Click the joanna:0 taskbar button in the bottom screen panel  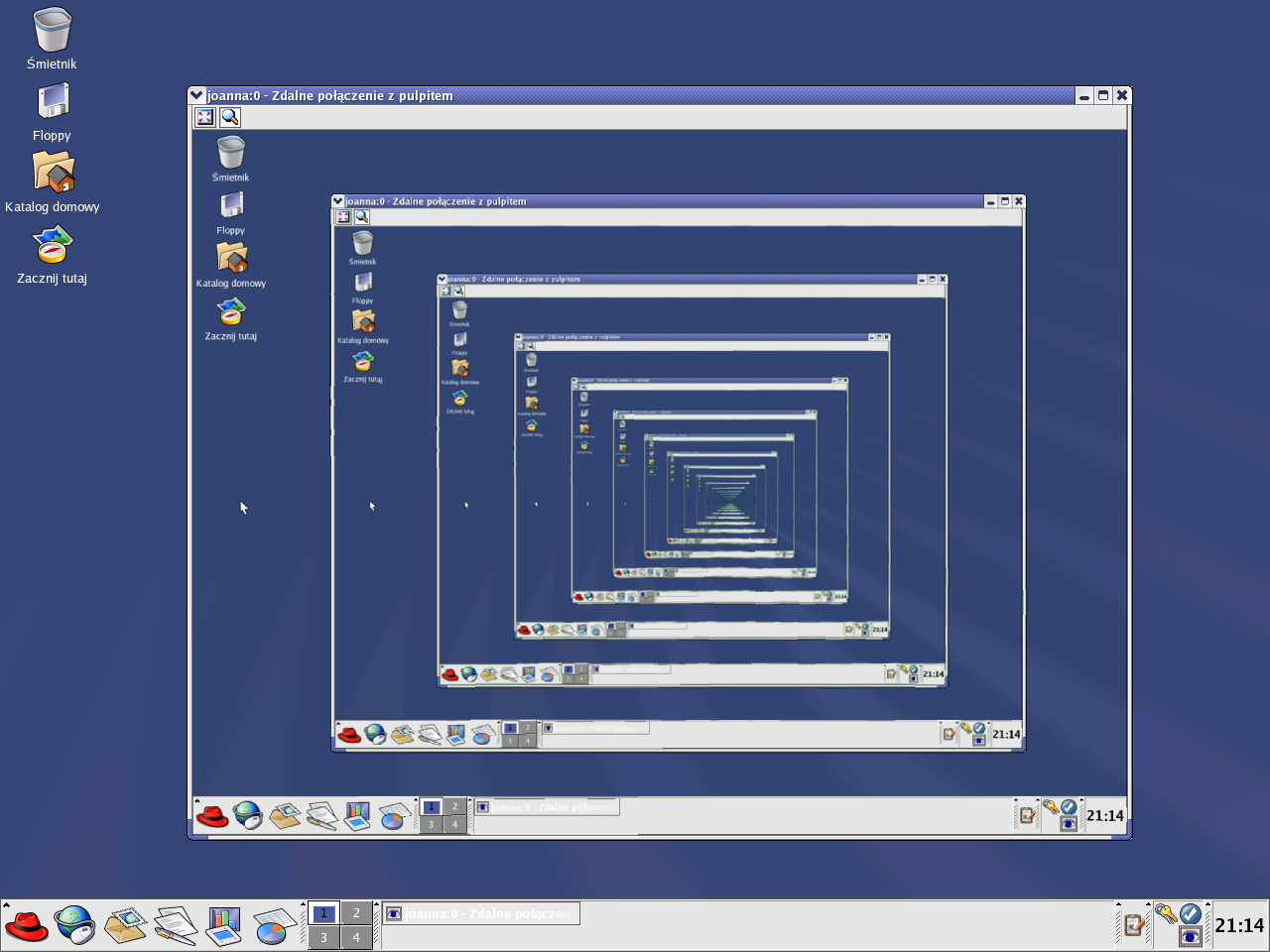click(x=481, y=913)
